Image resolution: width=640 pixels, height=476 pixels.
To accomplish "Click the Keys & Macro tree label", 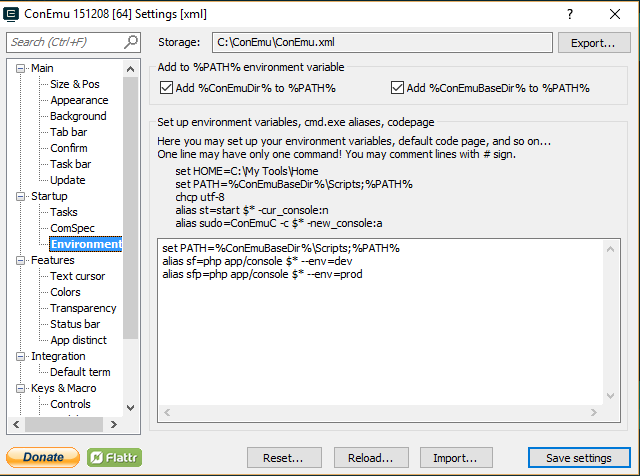I will tap(64, 388).
